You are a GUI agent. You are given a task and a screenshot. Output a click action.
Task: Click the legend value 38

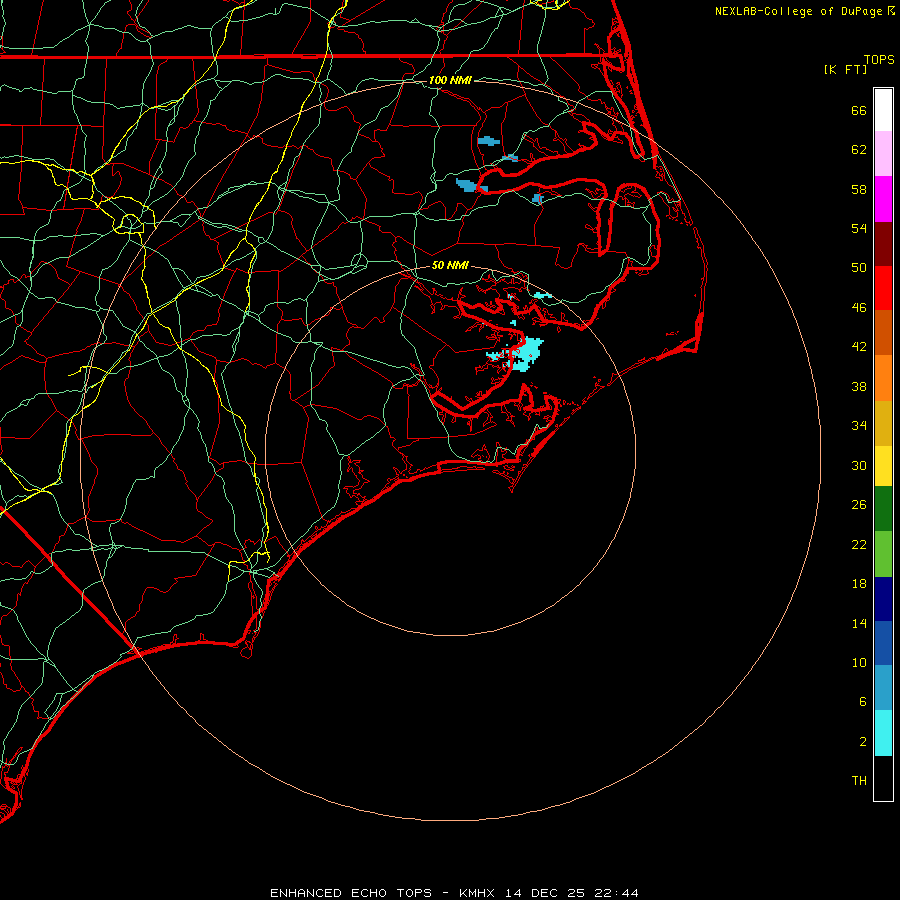click(859, 386)
